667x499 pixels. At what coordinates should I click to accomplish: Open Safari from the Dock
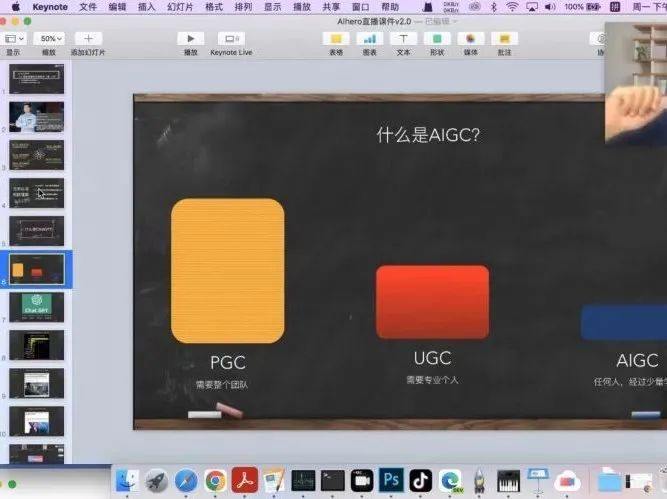pos(186,480)
